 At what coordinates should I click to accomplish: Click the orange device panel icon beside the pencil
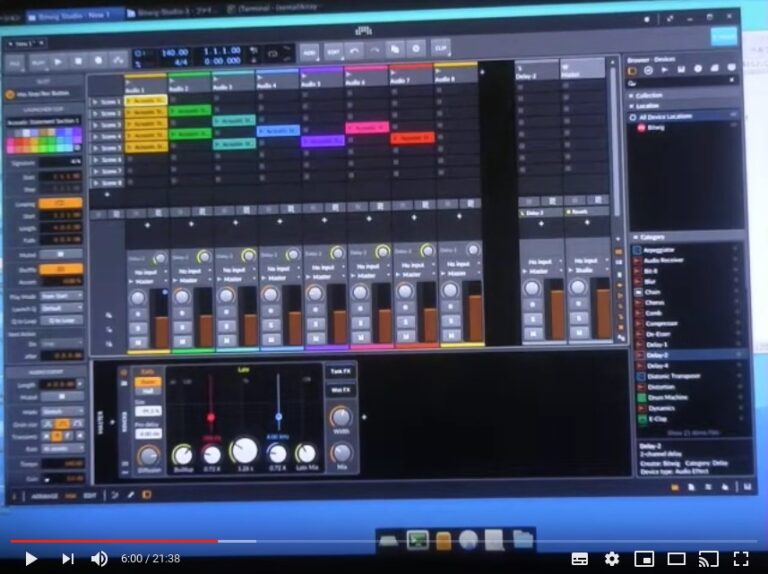click(x=146, y=495)
